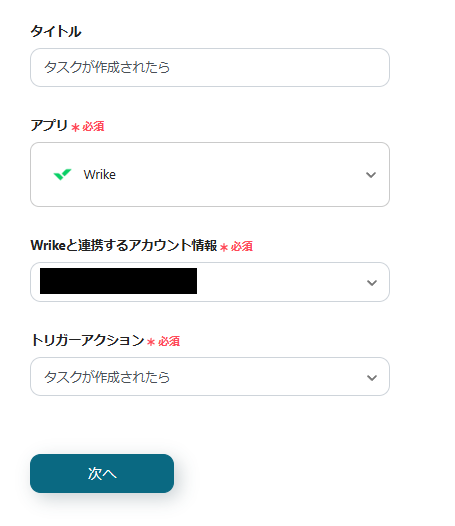Open the account info chevron arrow
This screenshot has height=526, width=455.
click(x=372, y=283)
